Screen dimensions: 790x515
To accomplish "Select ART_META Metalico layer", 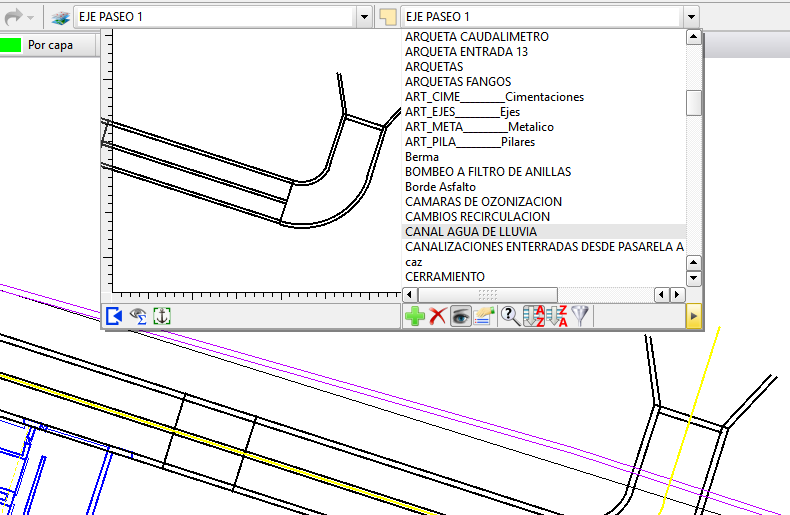I will coord(544,127).
